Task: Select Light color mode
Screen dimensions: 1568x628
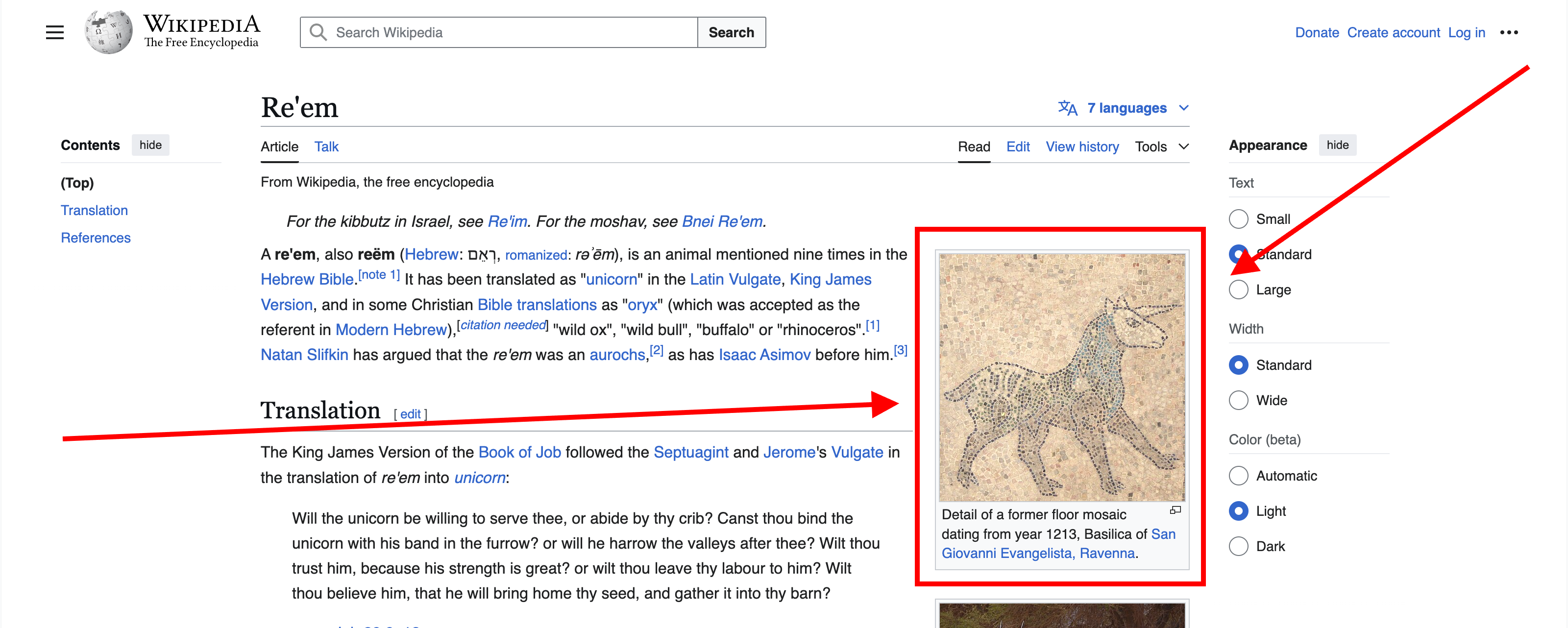Action: click(1238, 511)
